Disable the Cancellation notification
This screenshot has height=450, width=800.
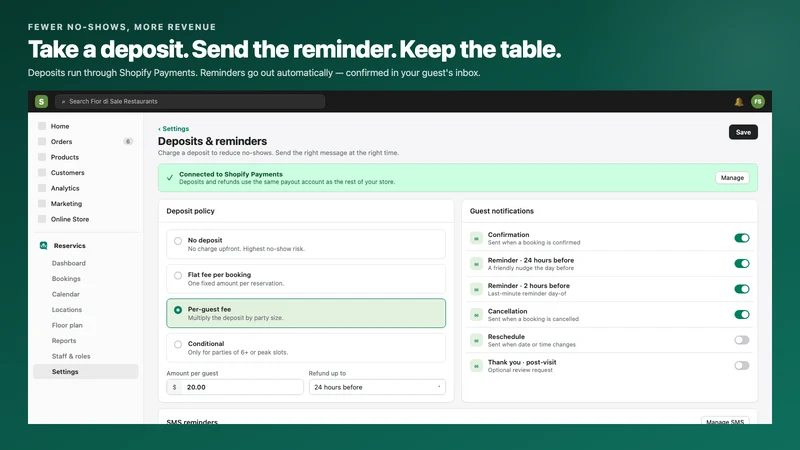point(741,314)
